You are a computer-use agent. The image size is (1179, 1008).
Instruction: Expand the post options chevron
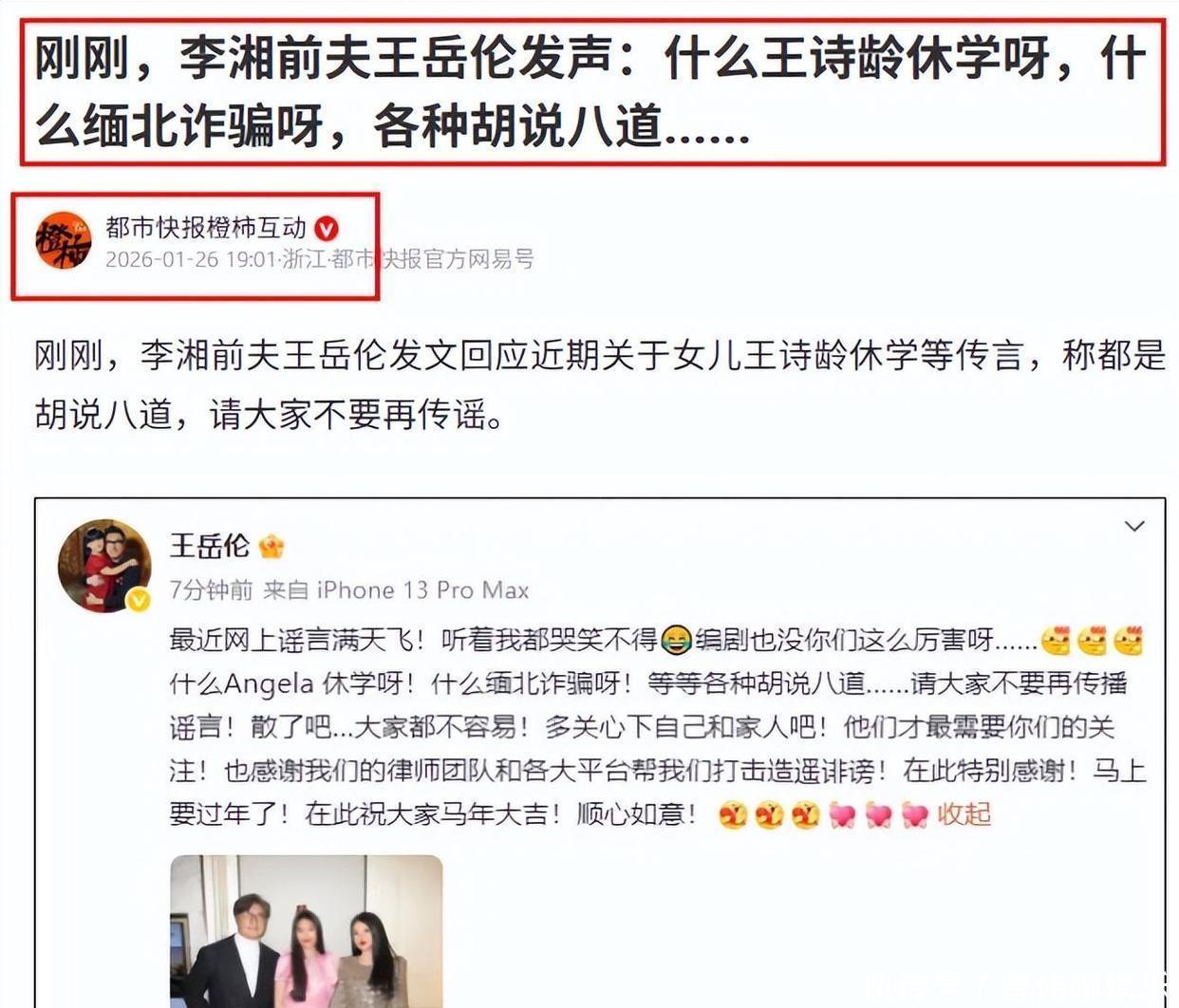[x=1134, y=526]
